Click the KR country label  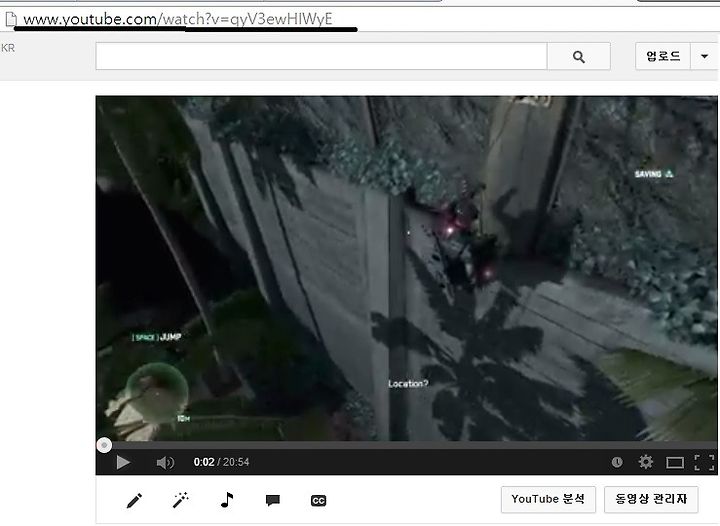[8, 48]
